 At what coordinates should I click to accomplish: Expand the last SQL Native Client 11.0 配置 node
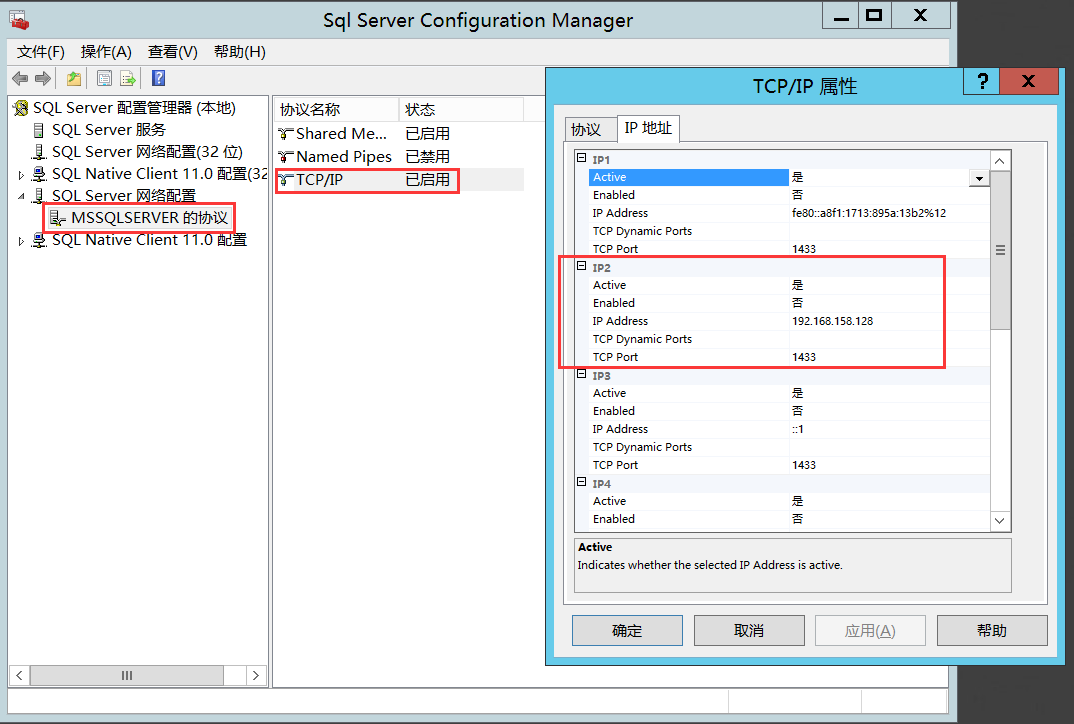point(21,241)
